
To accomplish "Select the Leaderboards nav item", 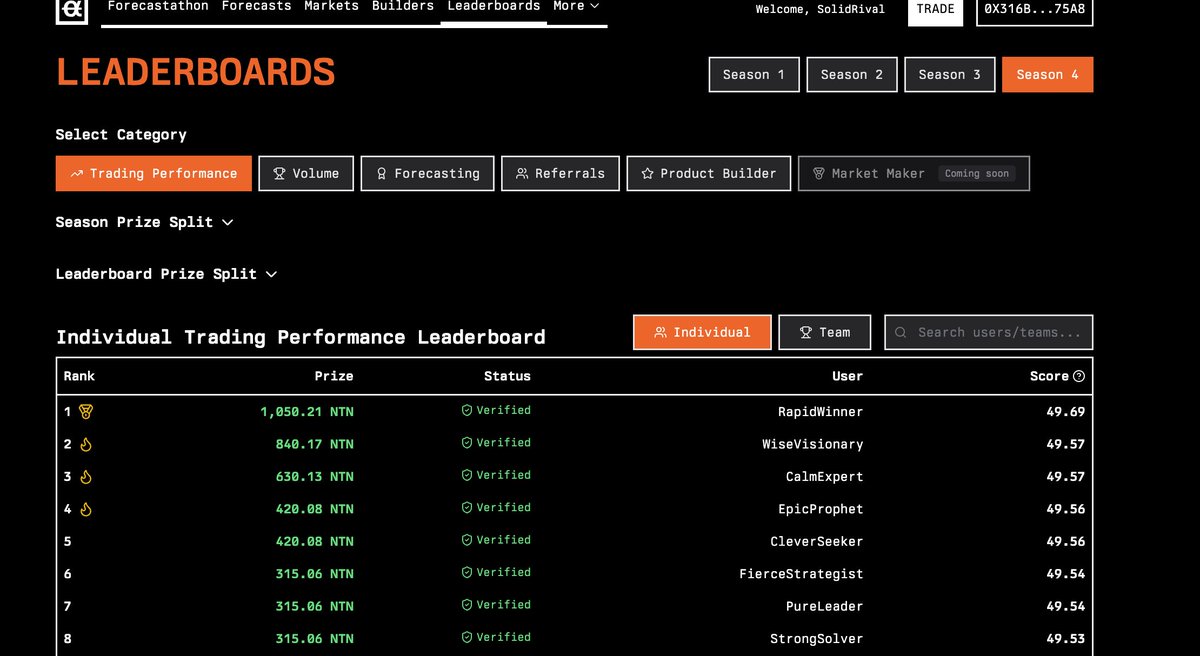I will point(494,6).
